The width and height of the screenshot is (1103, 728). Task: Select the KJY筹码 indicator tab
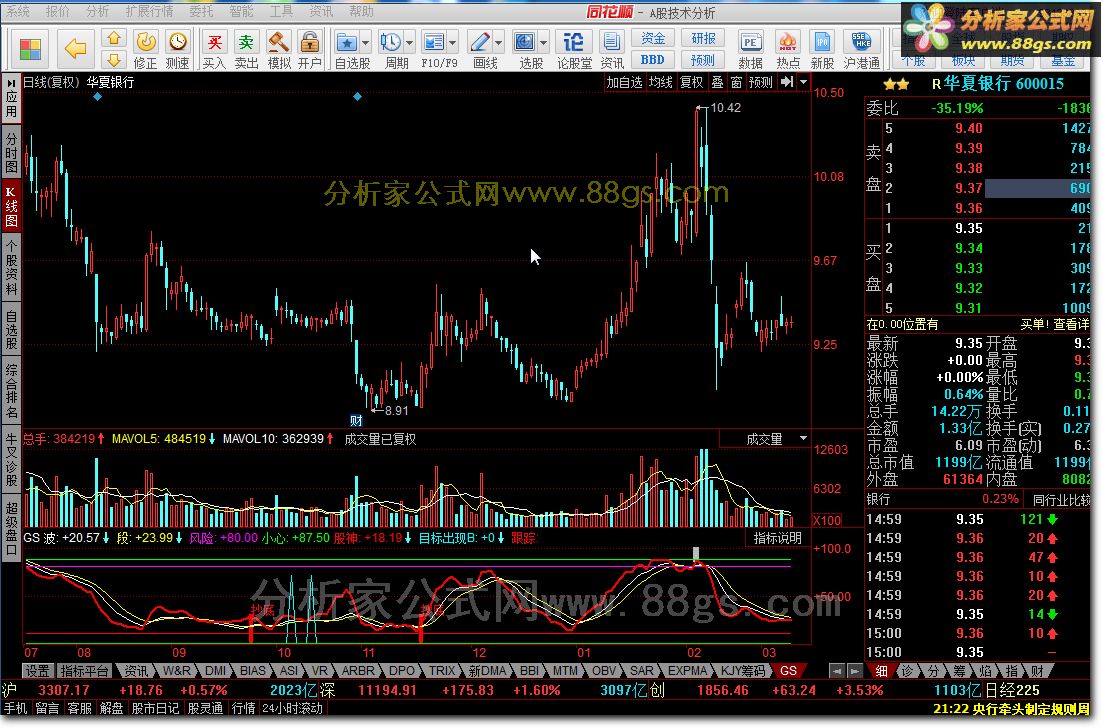click(x=743, y=671)
